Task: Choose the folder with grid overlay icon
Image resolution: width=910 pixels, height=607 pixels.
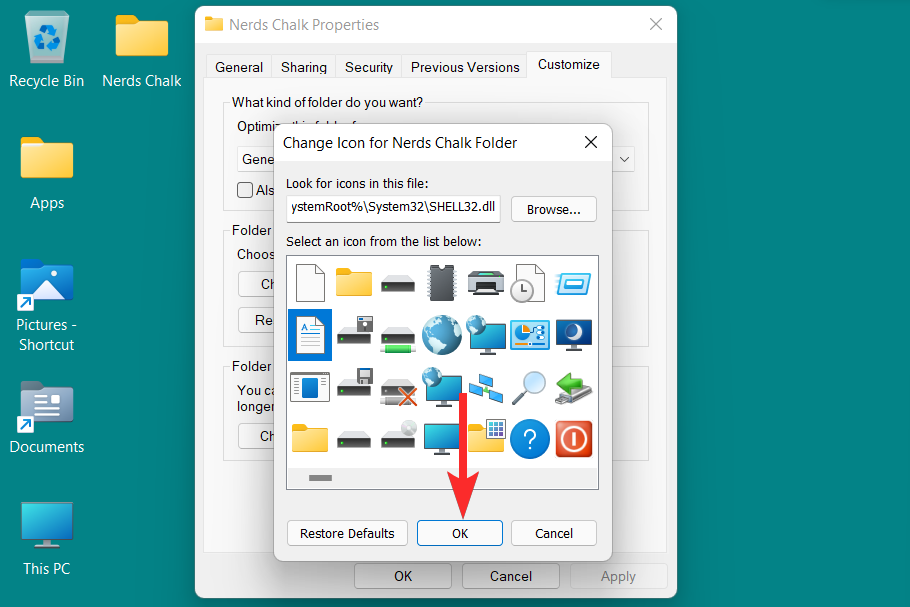Action: tap(486, 435)
